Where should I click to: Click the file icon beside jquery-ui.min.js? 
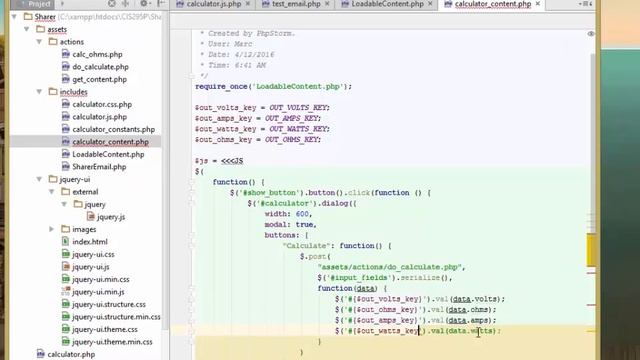tap(65, 291)
